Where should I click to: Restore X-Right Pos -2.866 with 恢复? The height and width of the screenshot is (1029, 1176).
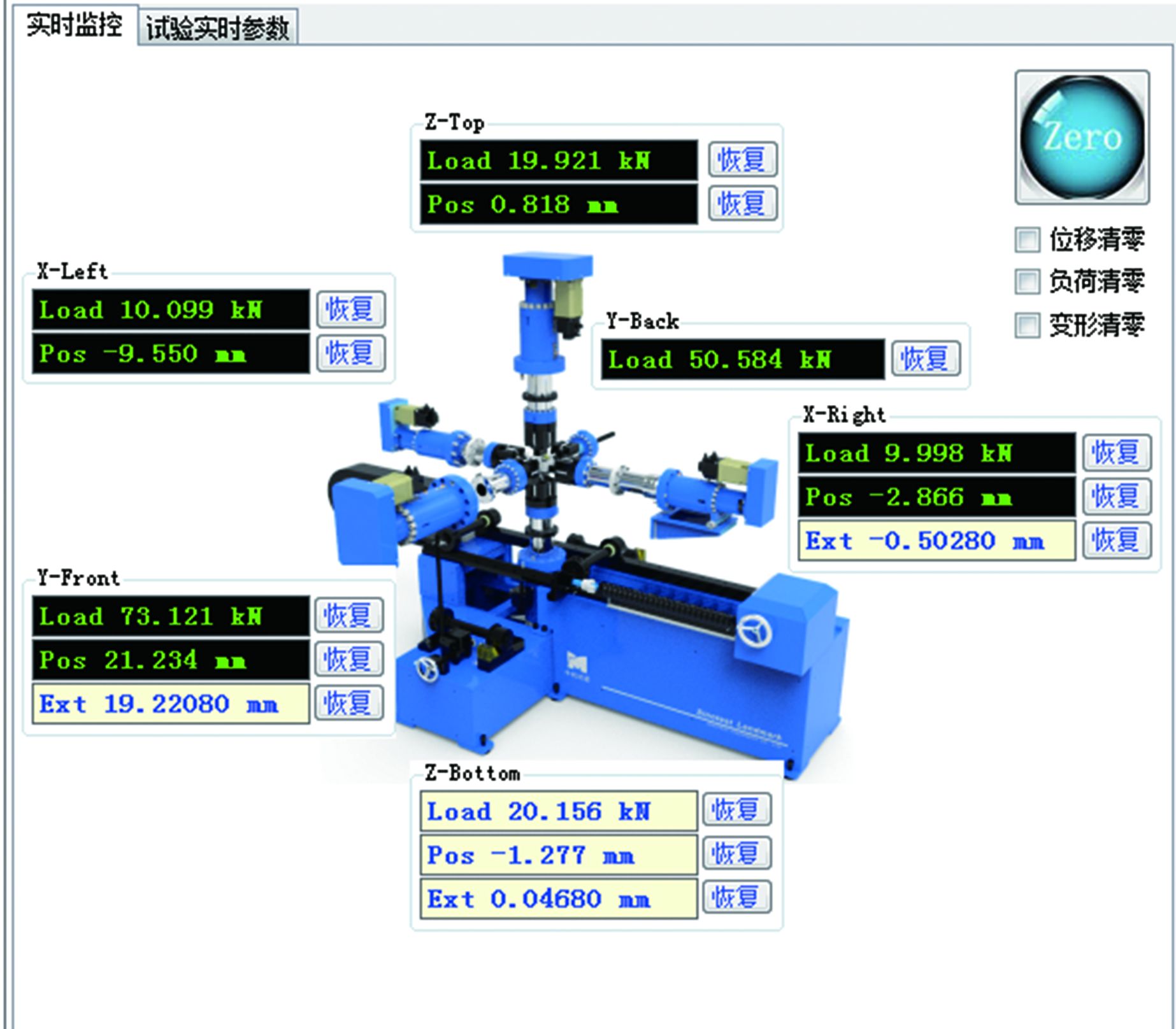[x=1117, y=496]
